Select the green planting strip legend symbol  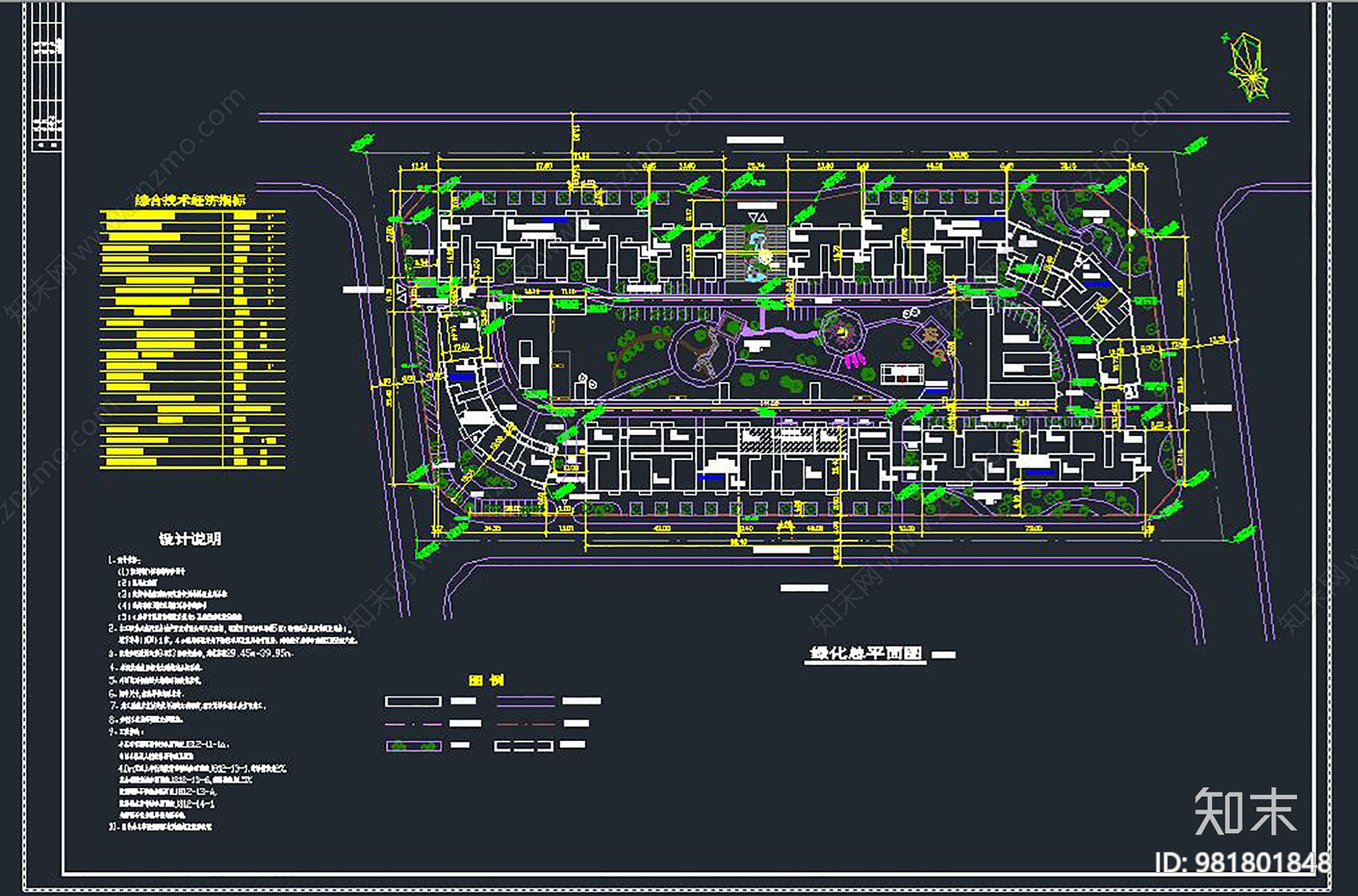pyautogui.click(x=413, y=746)
